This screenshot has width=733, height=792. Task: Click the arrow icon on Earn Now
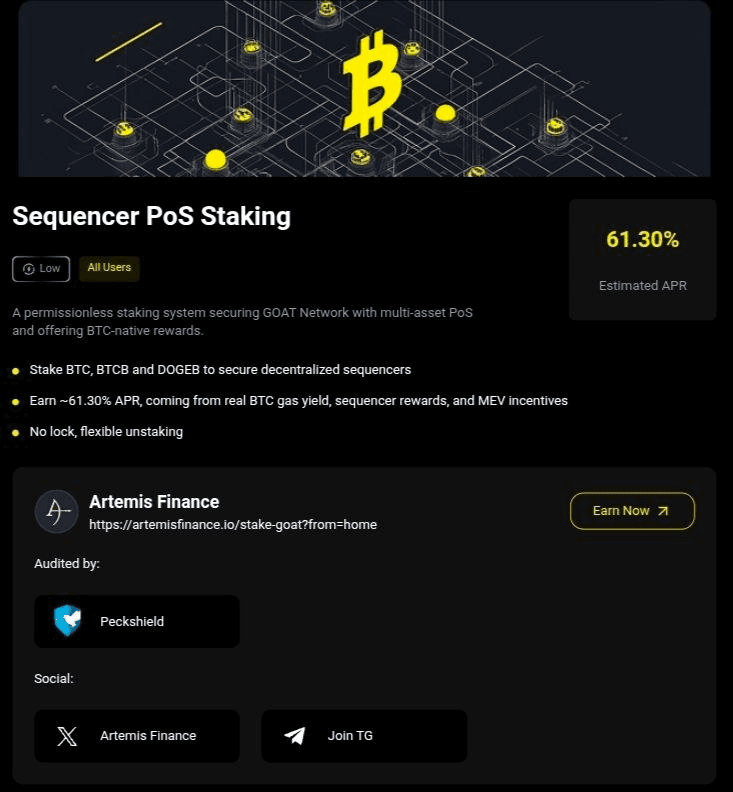(663, 511)
